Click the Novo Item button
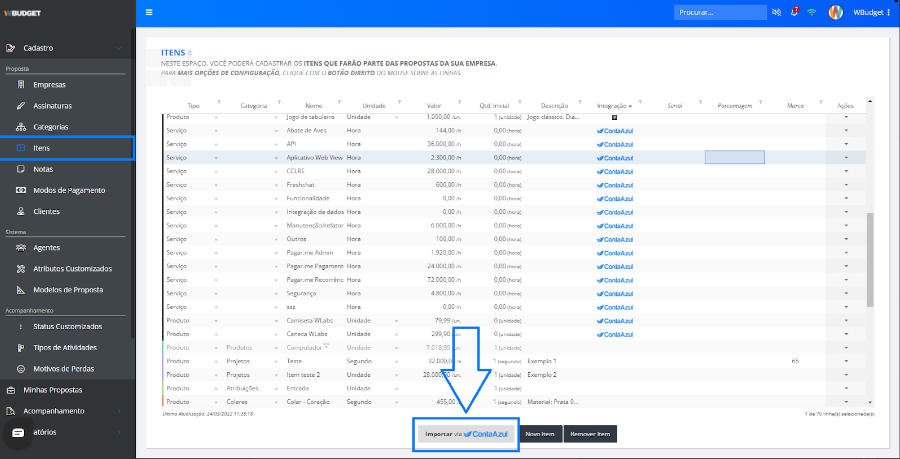Viewport: 900px width, 459px height. coord(540,434)
